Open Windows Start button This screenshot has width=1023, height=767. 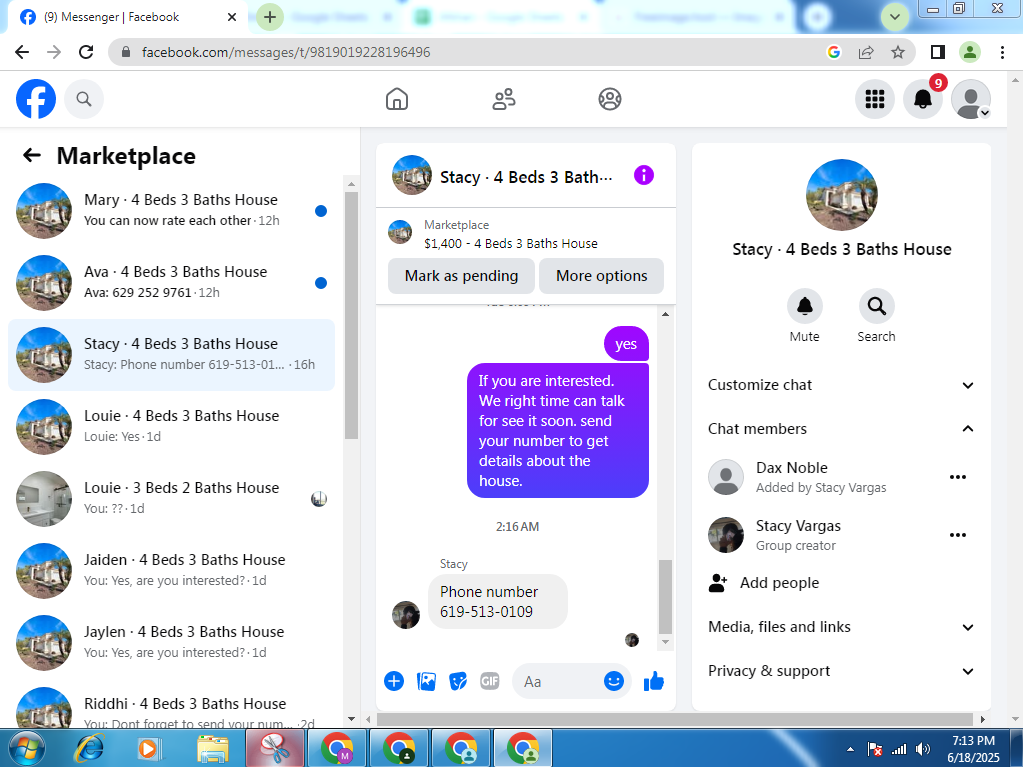27,749
